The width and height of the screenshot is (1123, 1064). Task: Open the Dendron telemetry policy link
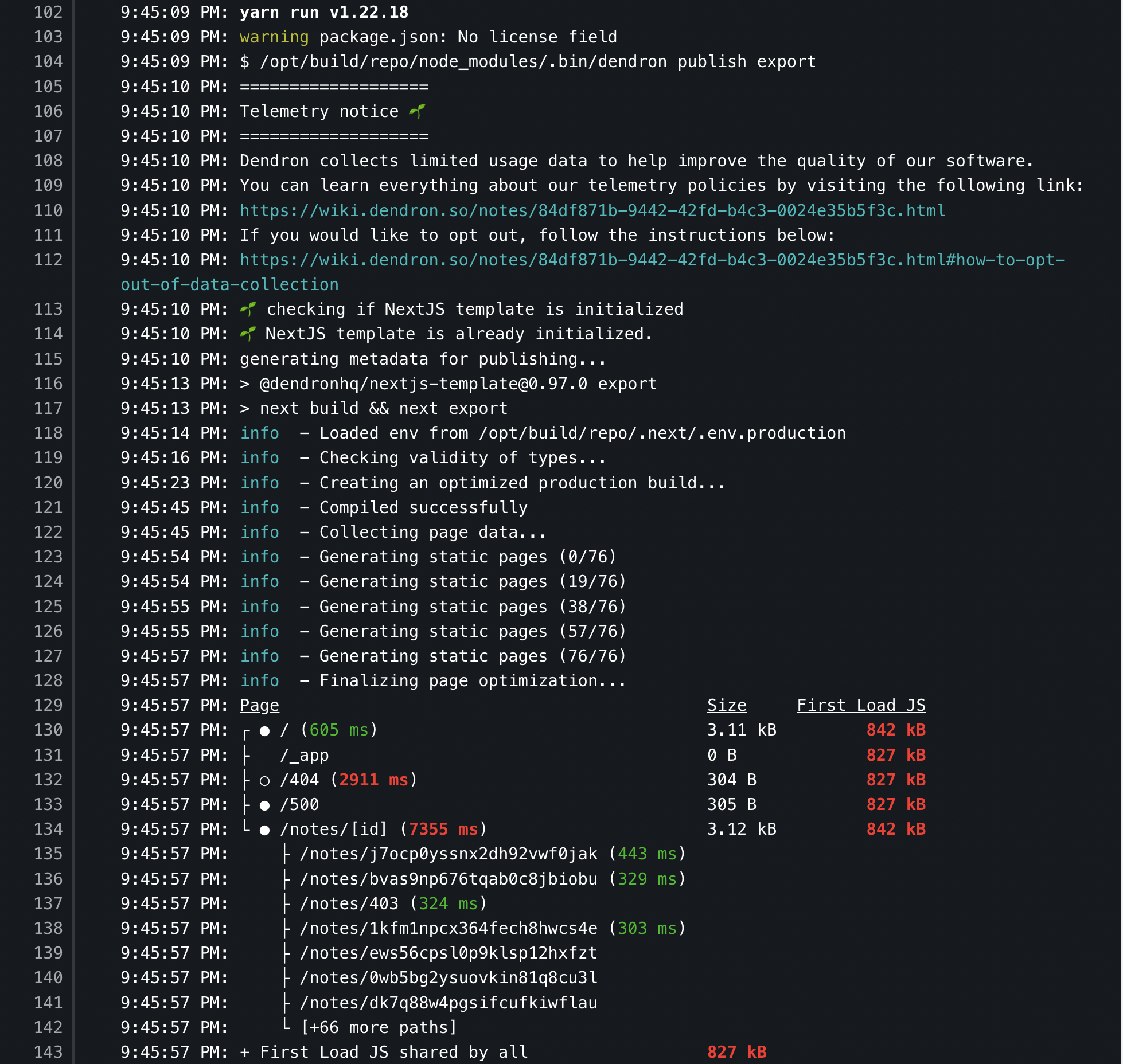coord(591,210)
